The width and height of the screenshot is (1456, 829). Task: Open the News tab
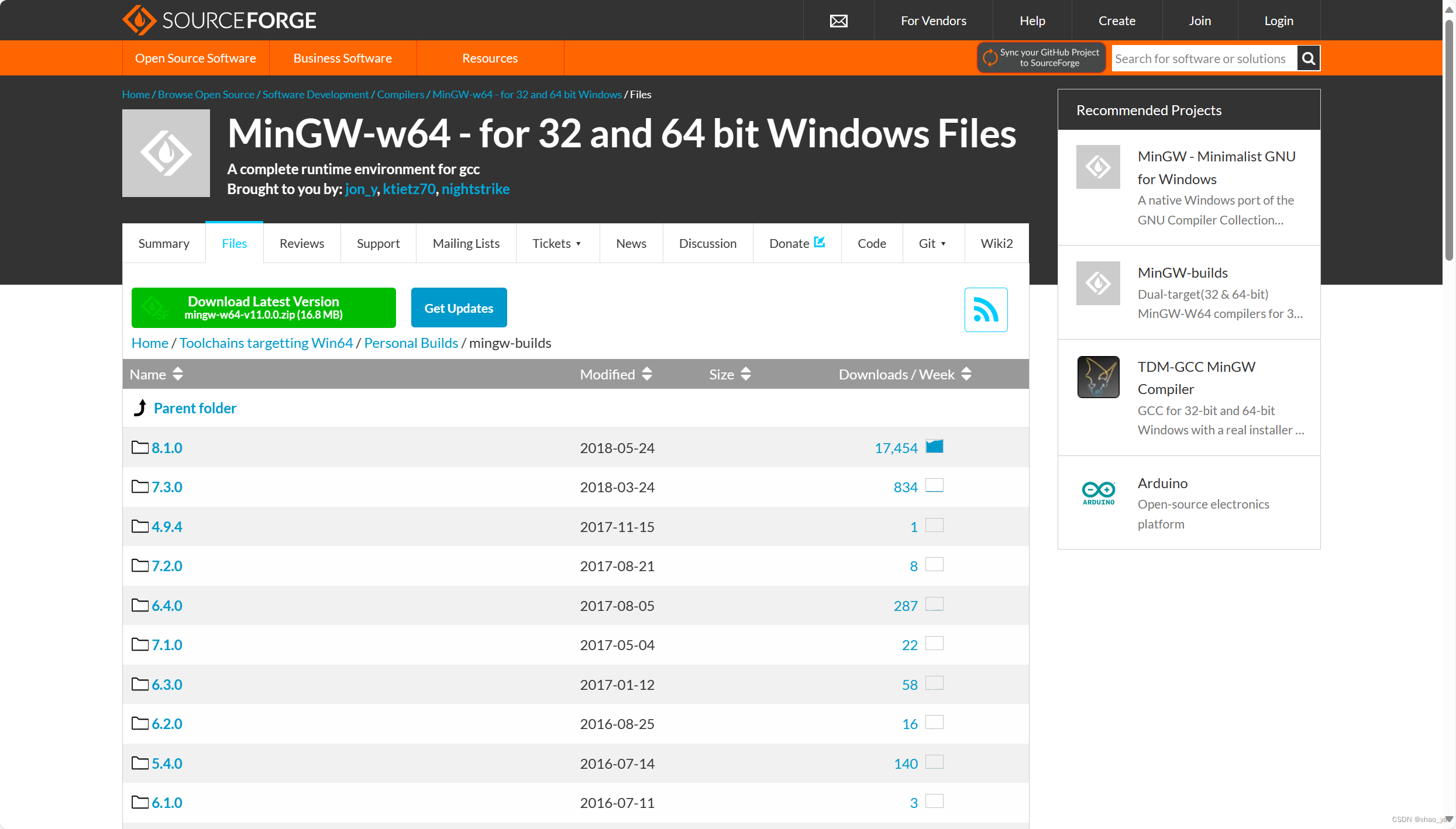point(631,243)
